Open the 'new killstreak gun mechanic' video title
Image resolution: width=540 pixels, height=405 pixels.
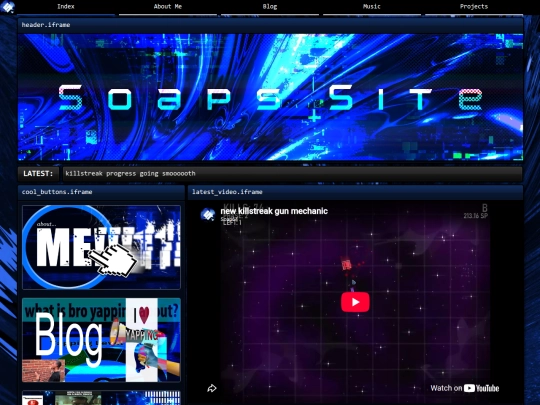[274, 211]
